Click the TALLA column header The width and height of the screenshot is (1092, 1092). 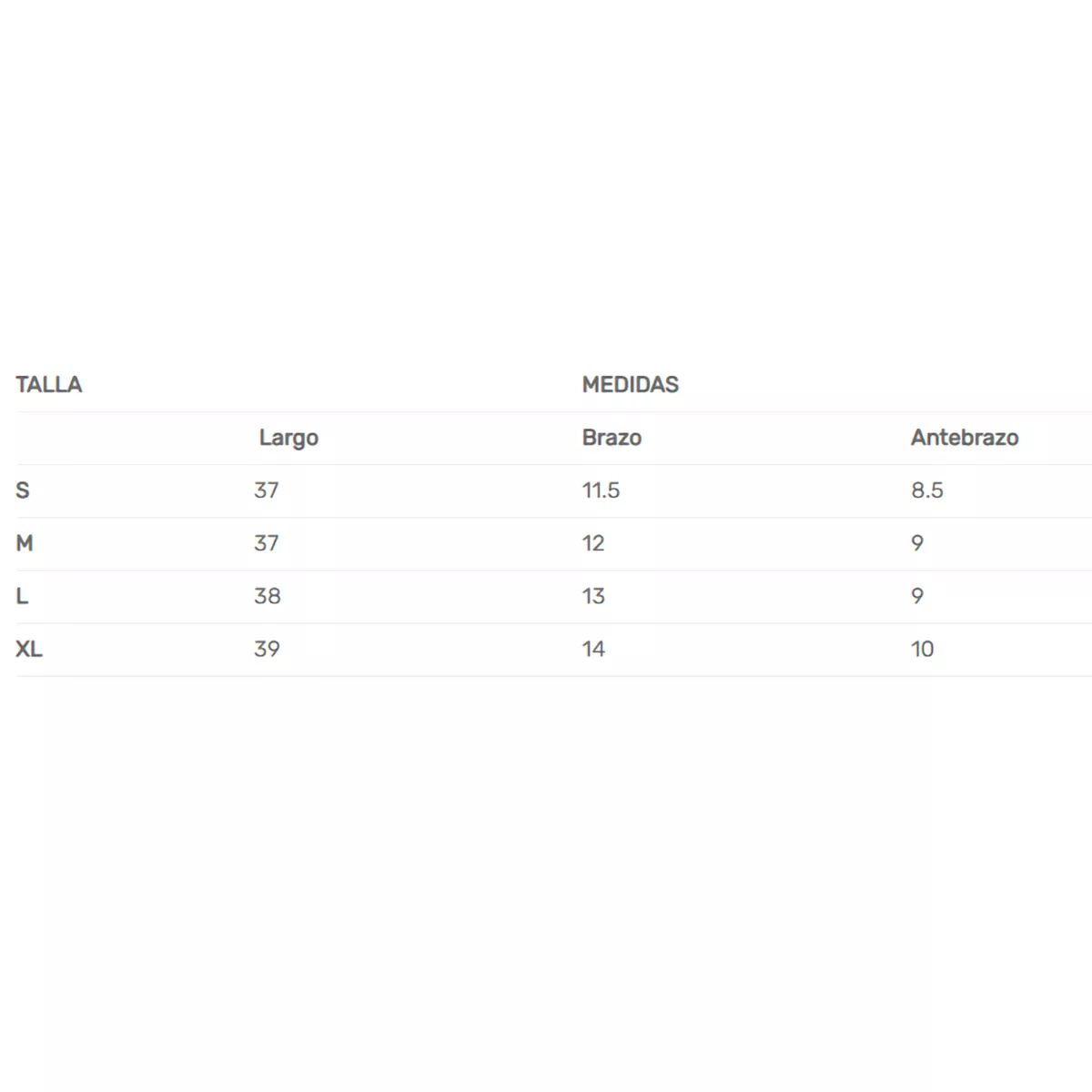pyautogui.click(x=49, y=385)
